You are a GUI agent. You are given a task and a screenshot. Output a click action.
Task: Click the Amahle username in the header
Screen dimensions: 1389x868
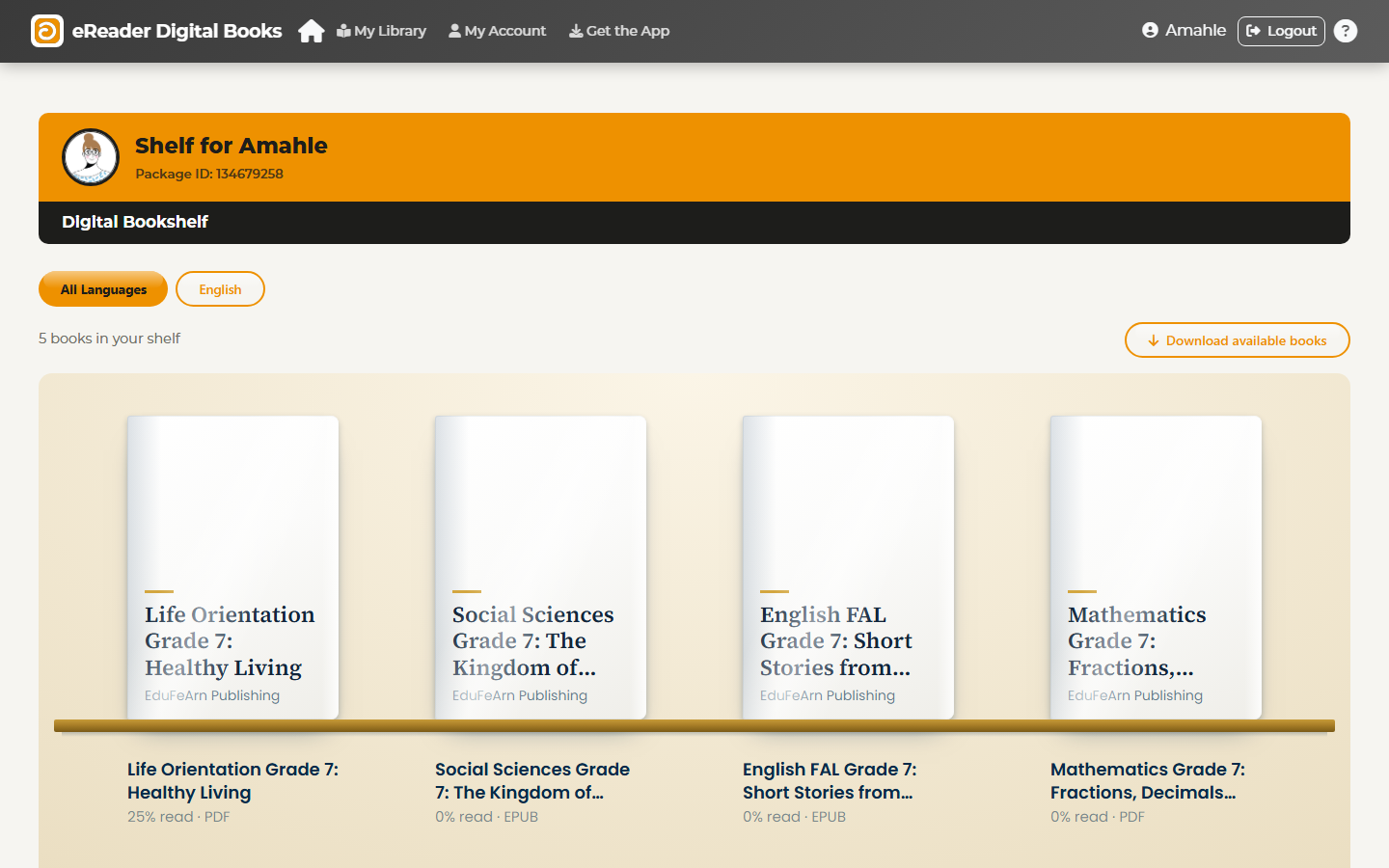(1195, 31)
